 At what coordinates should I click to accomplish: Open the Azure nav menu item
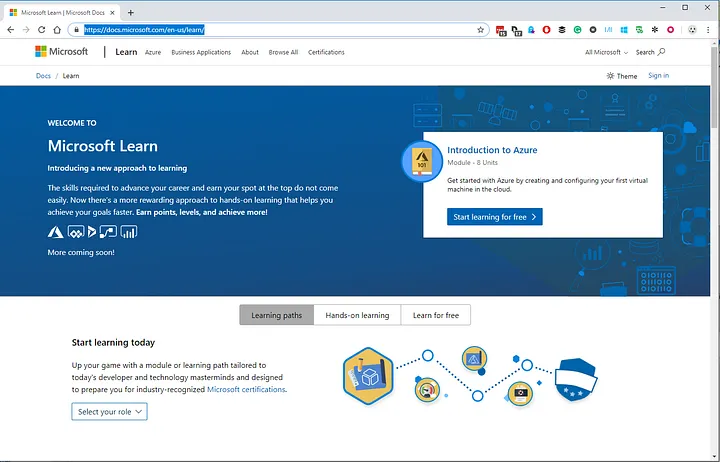(153, 52)
